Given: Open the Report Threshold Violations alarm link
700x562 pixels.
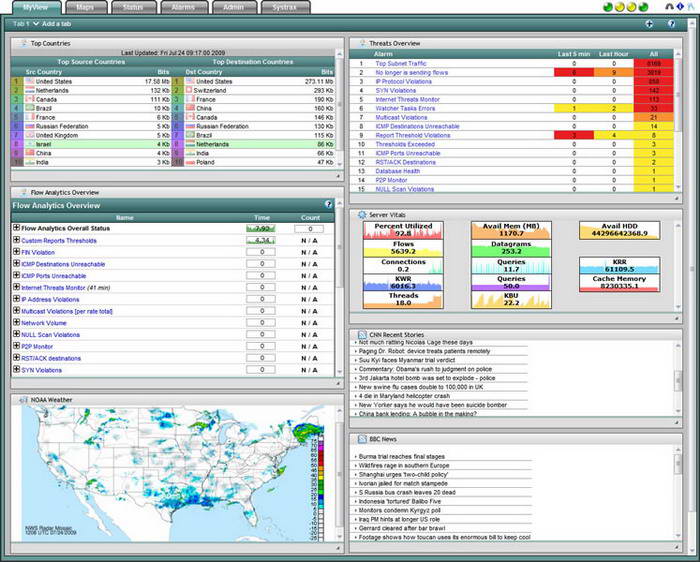Looking at the screenshot, I should tap(413, 135).
